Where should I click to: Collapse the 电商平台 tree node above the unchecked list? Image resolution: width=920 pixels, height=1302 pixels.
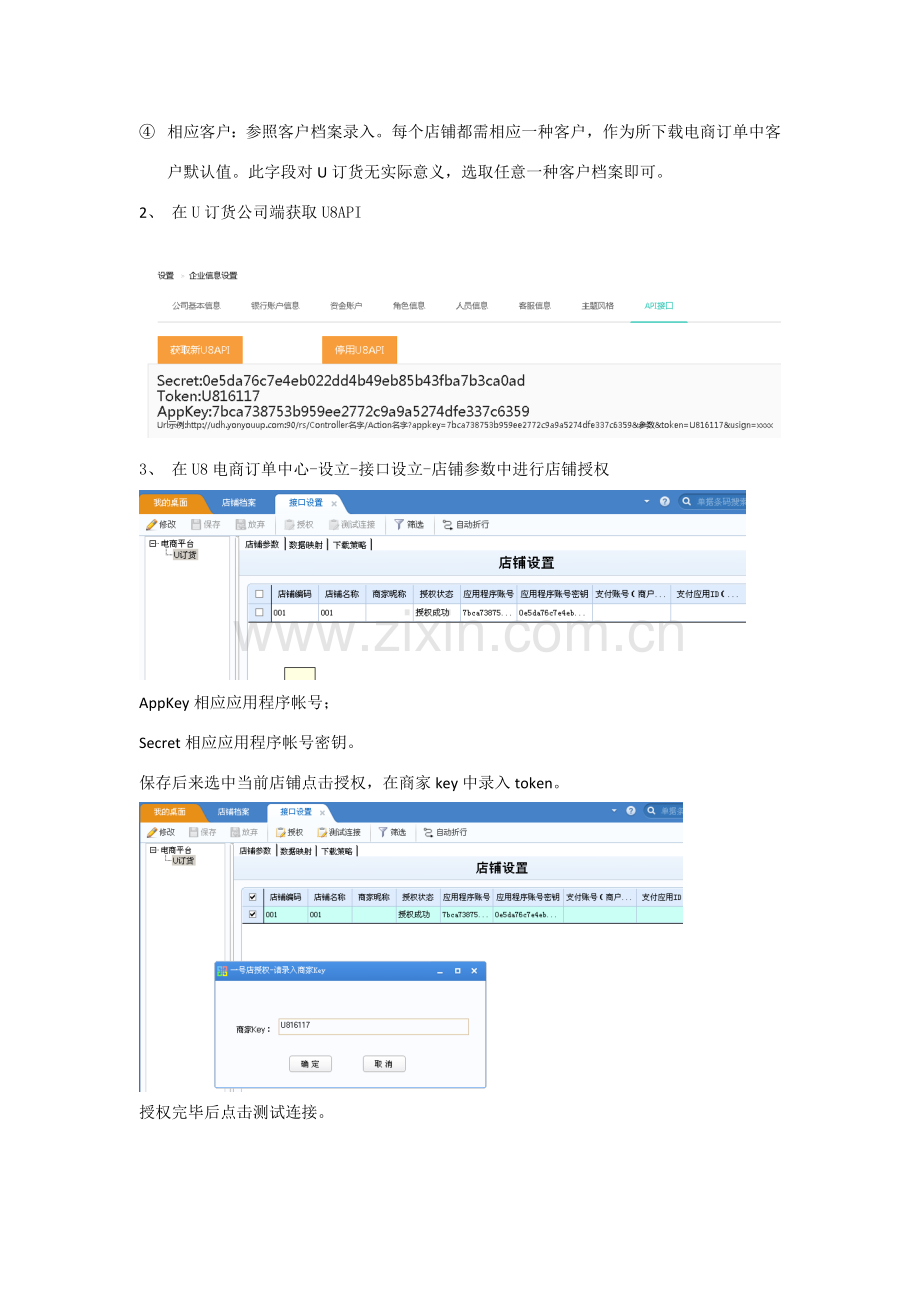point(152,544)
